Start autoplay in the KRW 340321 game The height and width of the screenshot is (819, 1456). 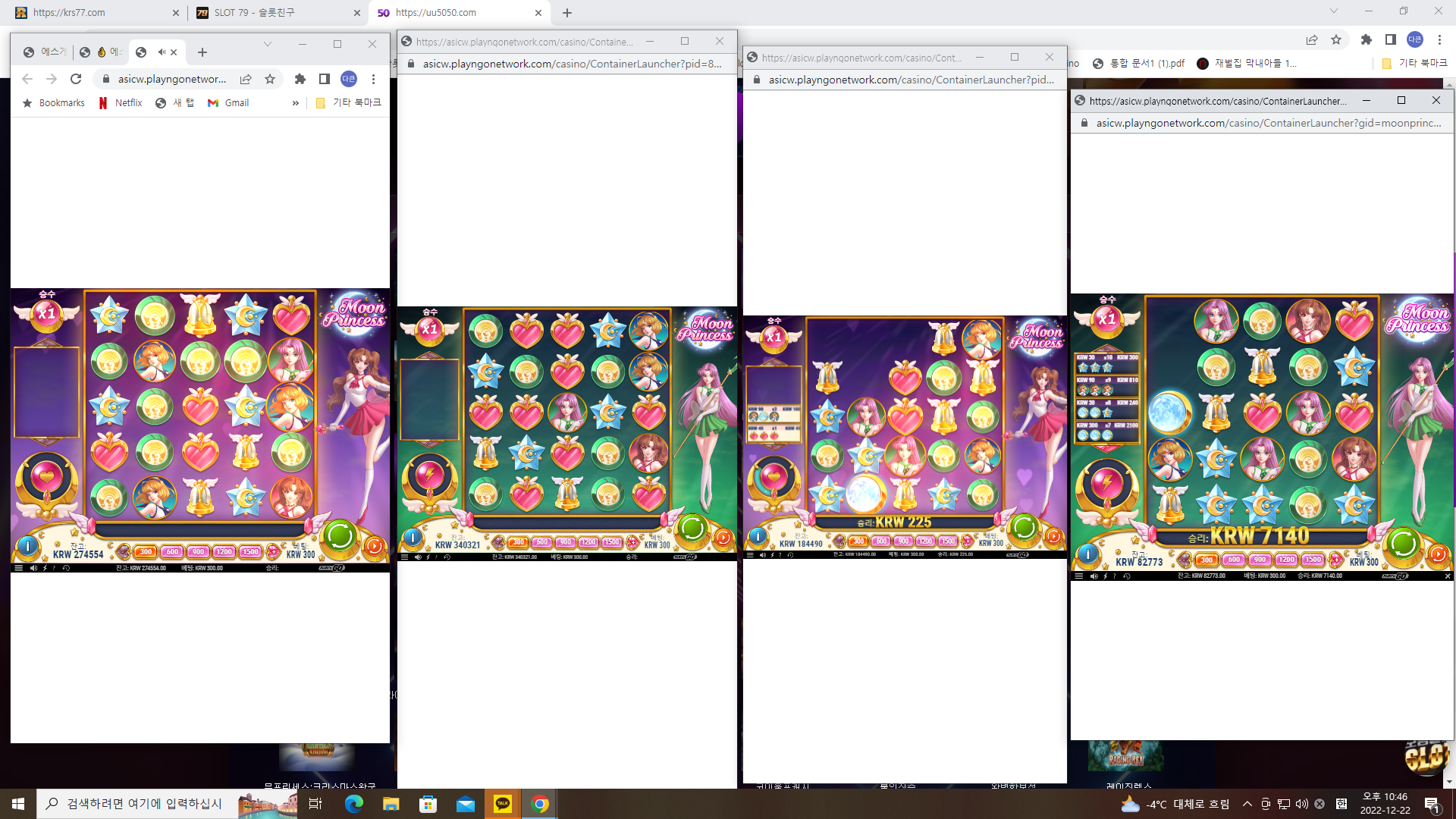[x=723, y=538]
